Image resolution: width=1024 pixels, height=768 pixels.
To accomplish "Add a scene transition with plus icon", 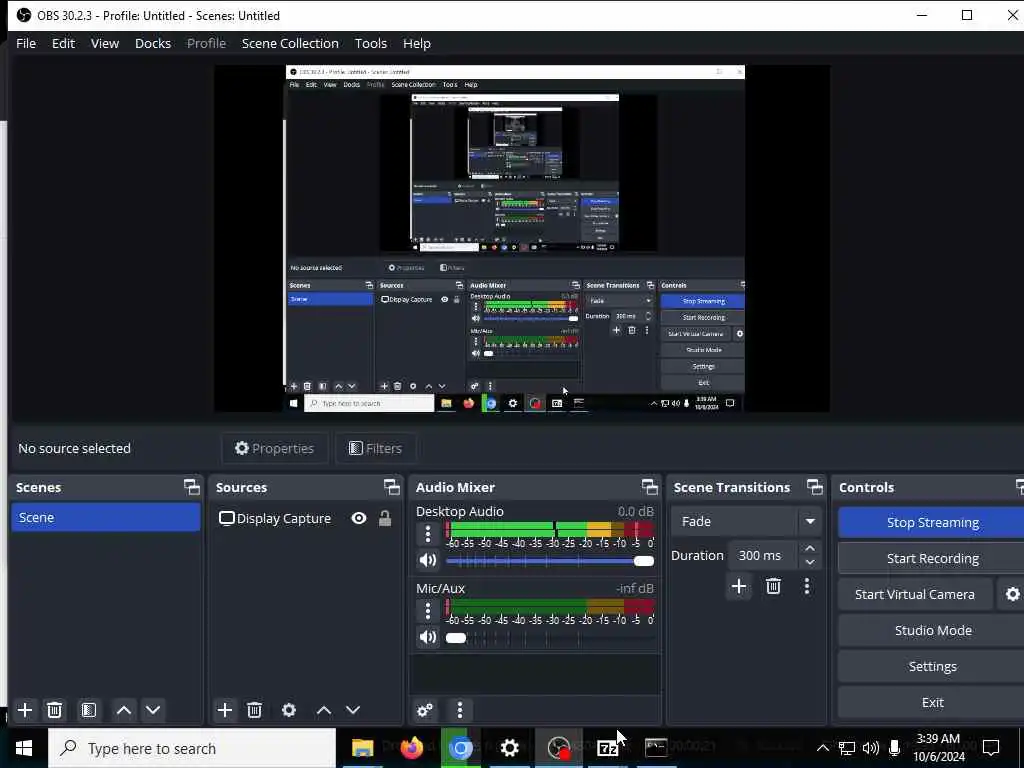I will point(739,586).
